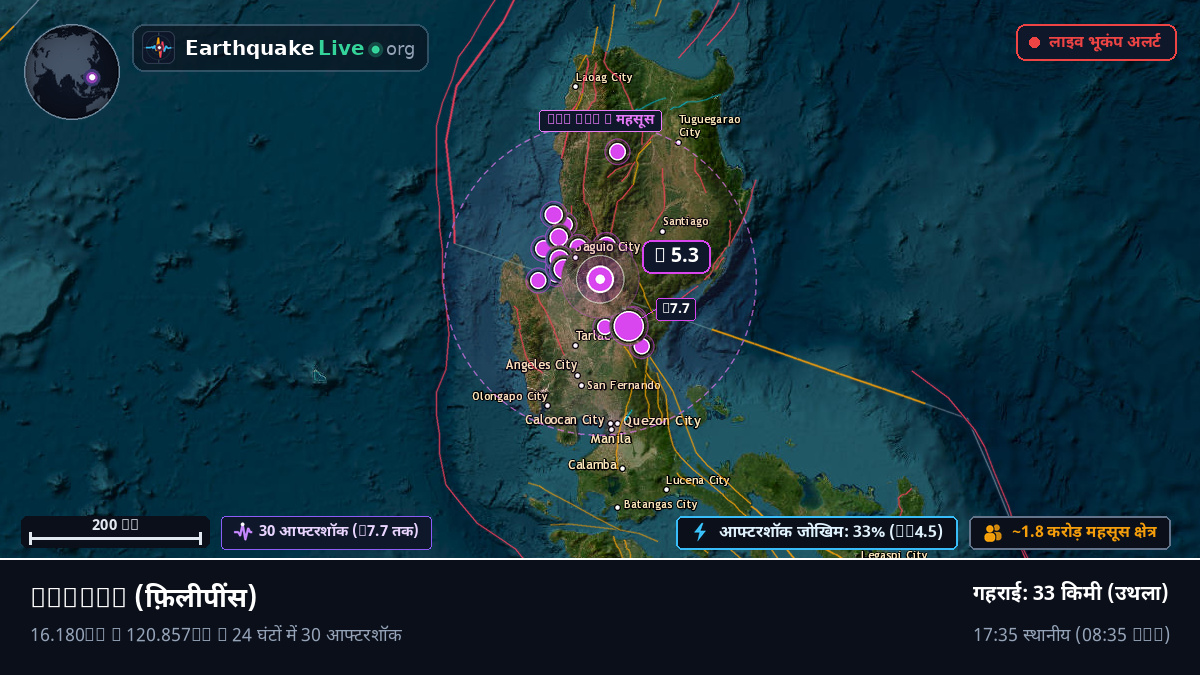This screenshot has width=1200, height=675.
Task: Click the गहराई: 33 किमी depth text
Action: (1071, 593)
